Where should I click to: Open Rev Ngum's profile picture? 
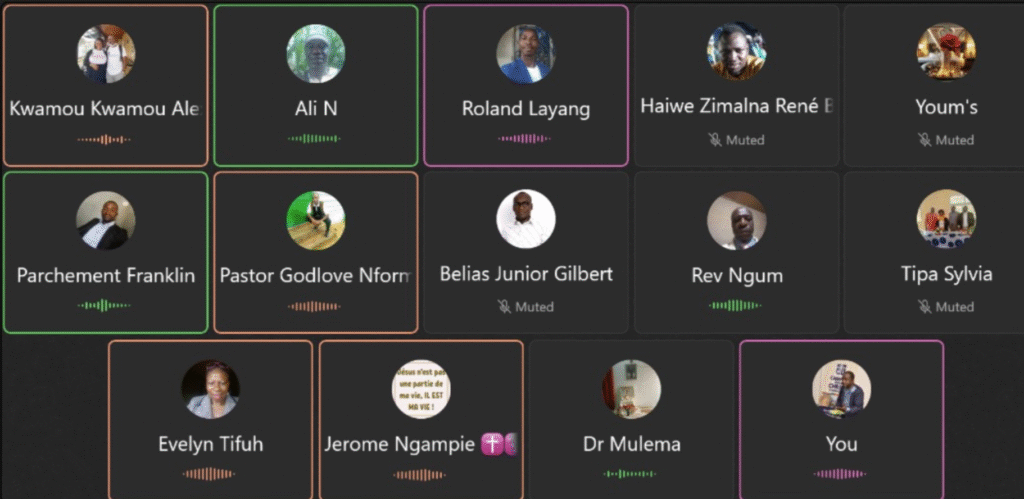click(x=736, y=220)
